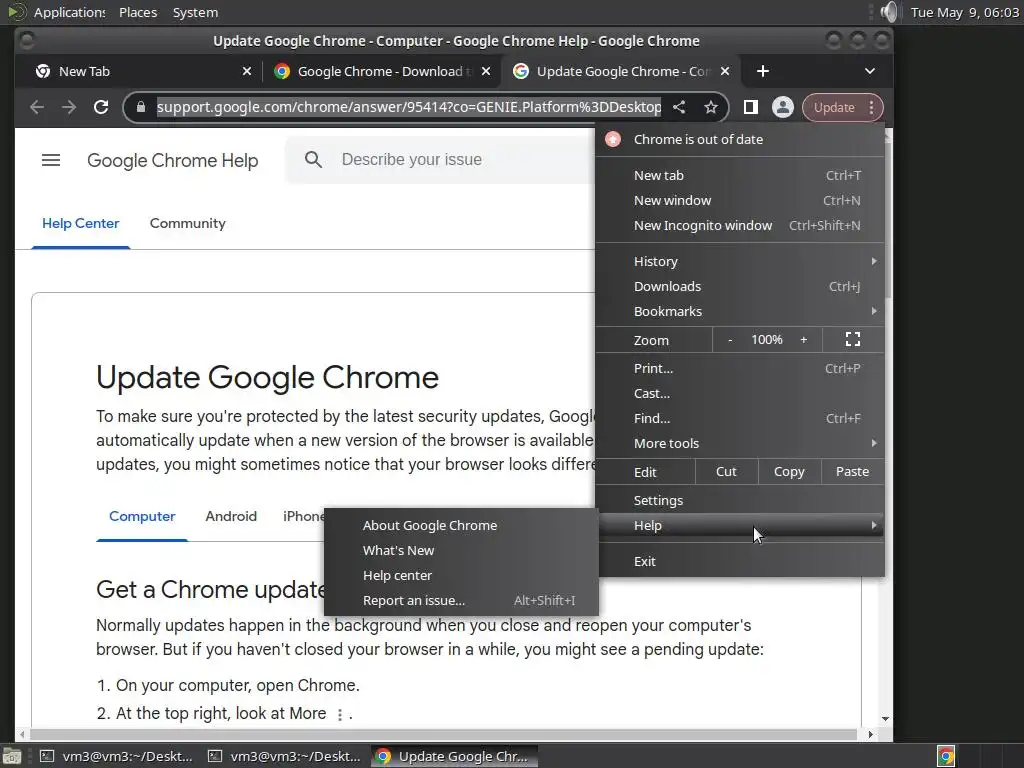Choose Report an issue entry

coord(462,600)
